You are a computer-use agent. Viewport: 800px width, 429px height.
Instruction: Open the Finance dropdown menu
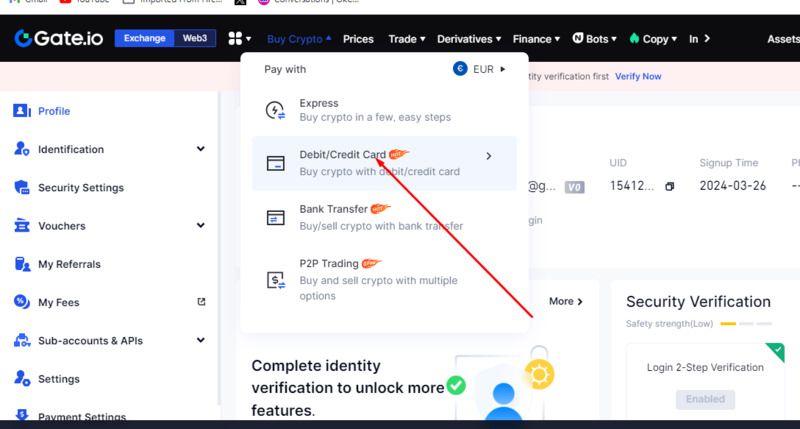click(x=536, y=39)
